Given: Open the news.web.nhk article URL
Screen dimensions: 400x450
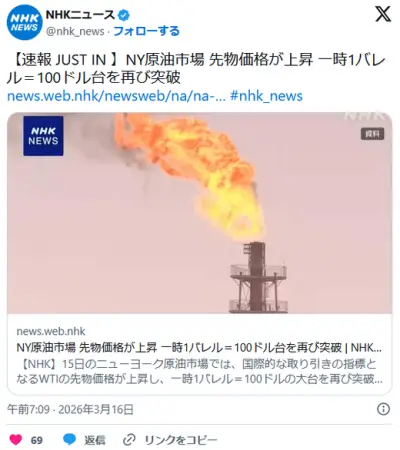Looking at the screenshot, I should click(116, 96).
